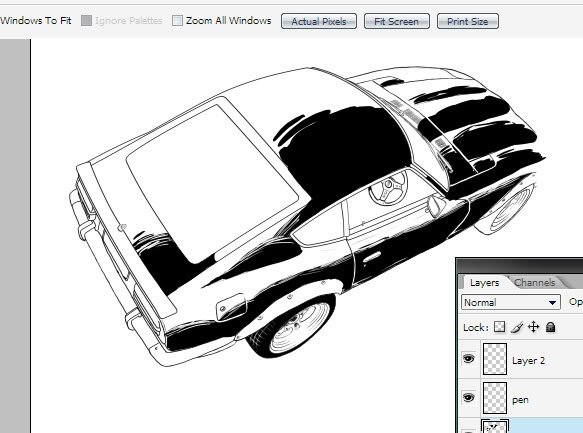Hide the pen layer via eye icon
Screen dimensions: 583x433
(x=468, y=398)
